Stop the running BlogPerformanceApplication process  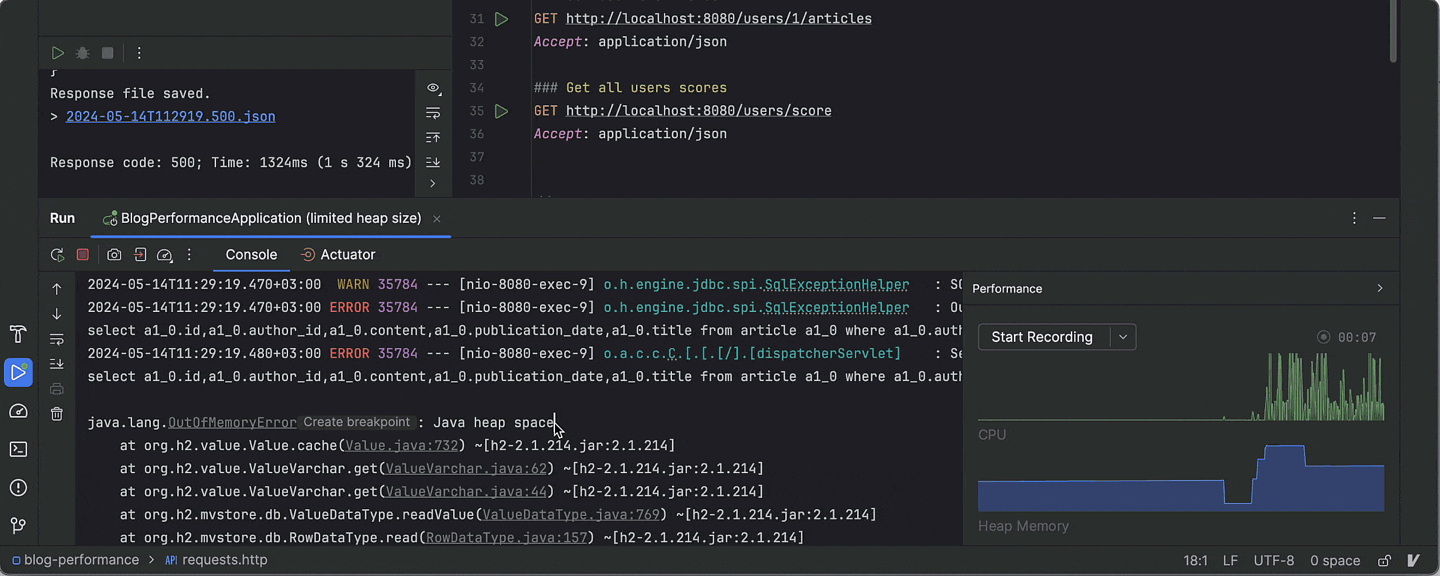click(83, 254)
